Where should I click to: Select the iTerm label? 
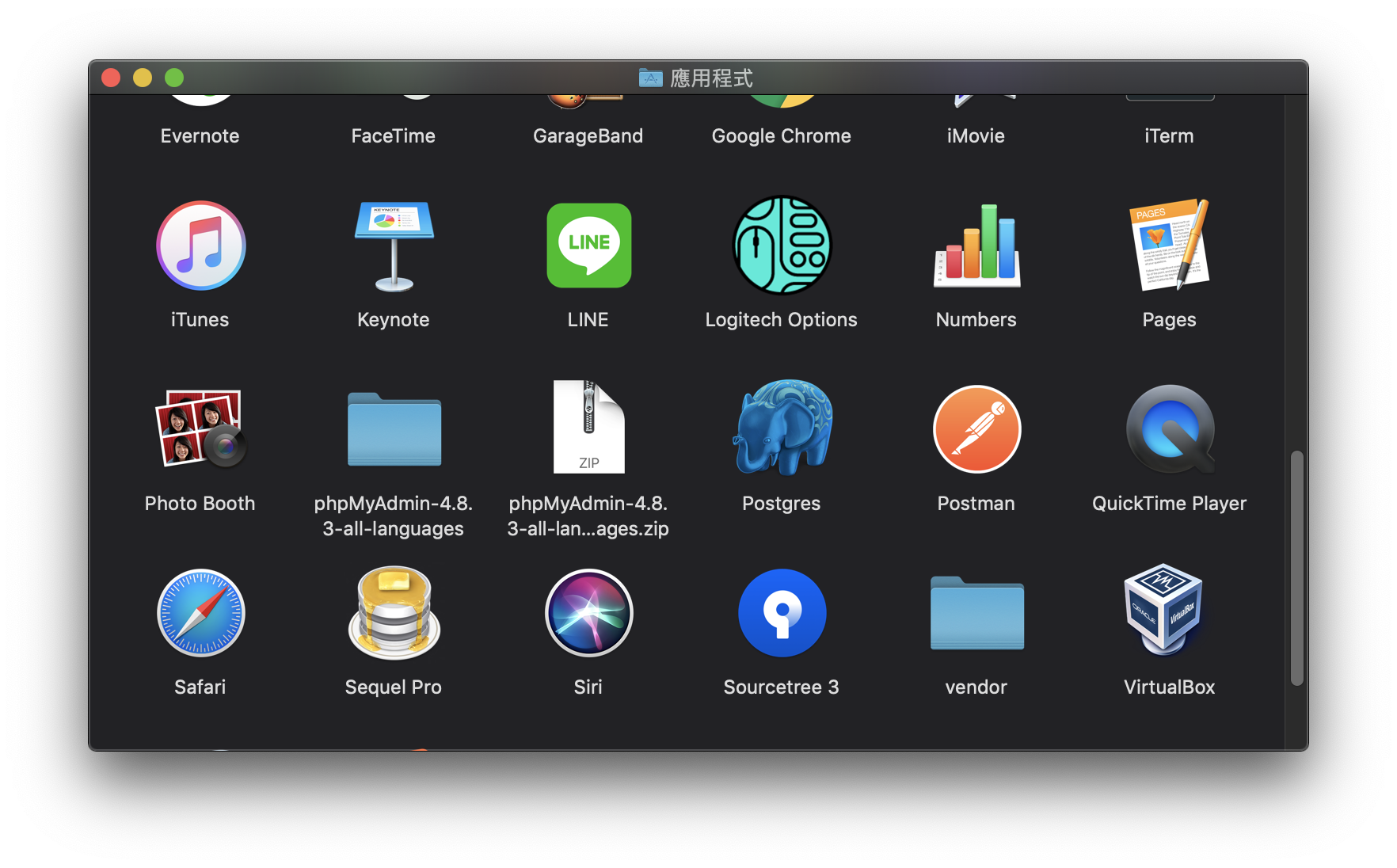coord(1169,136)
